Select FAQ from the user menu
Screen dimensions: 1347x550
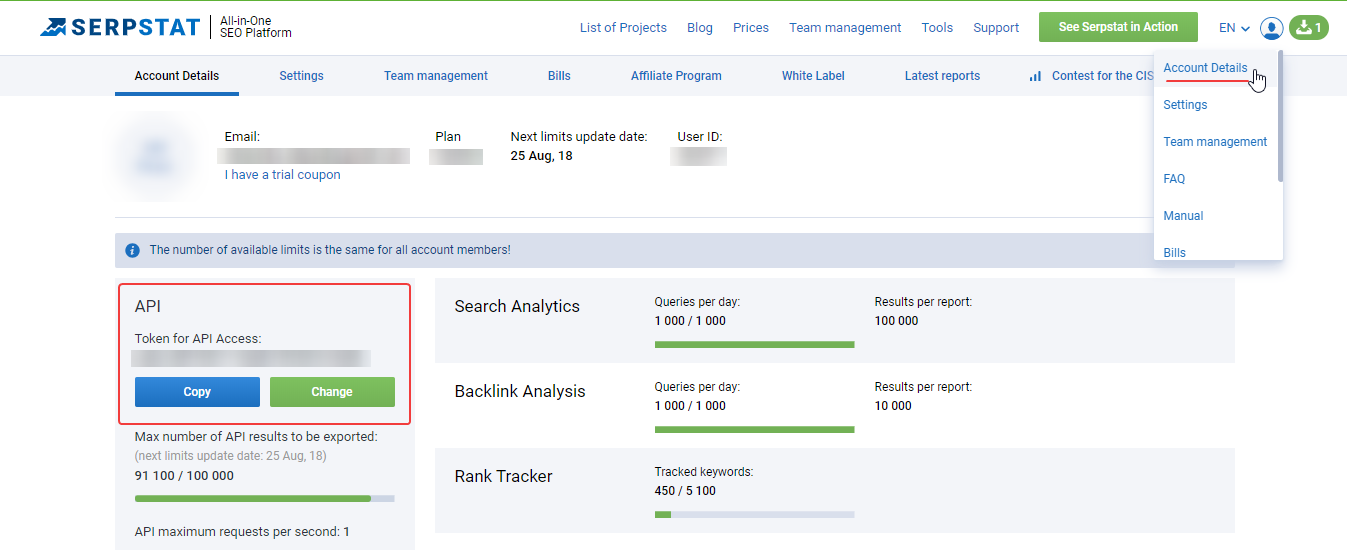click(1174, 179)
